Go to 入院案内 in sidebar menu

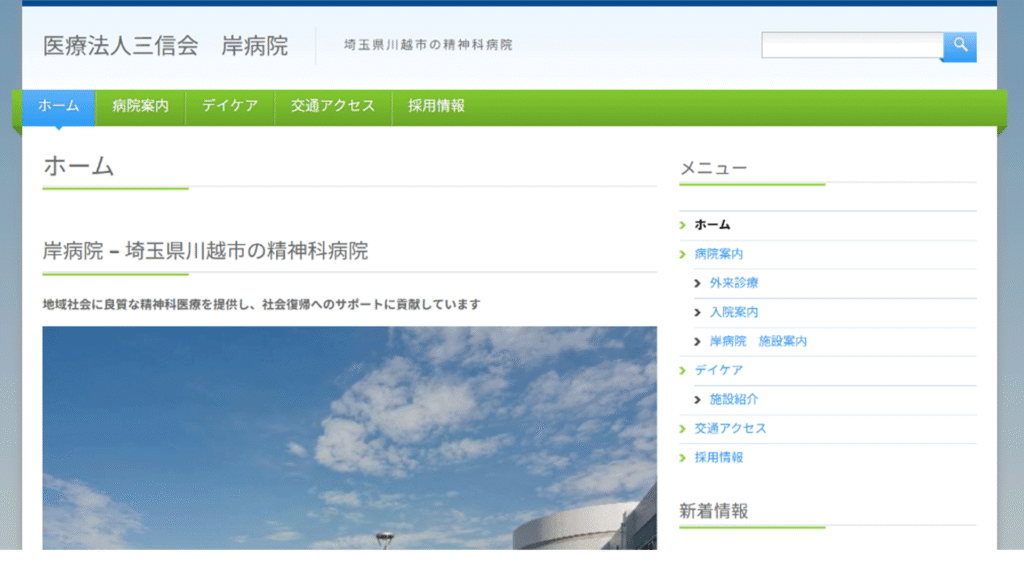click(x=734, y=312)
